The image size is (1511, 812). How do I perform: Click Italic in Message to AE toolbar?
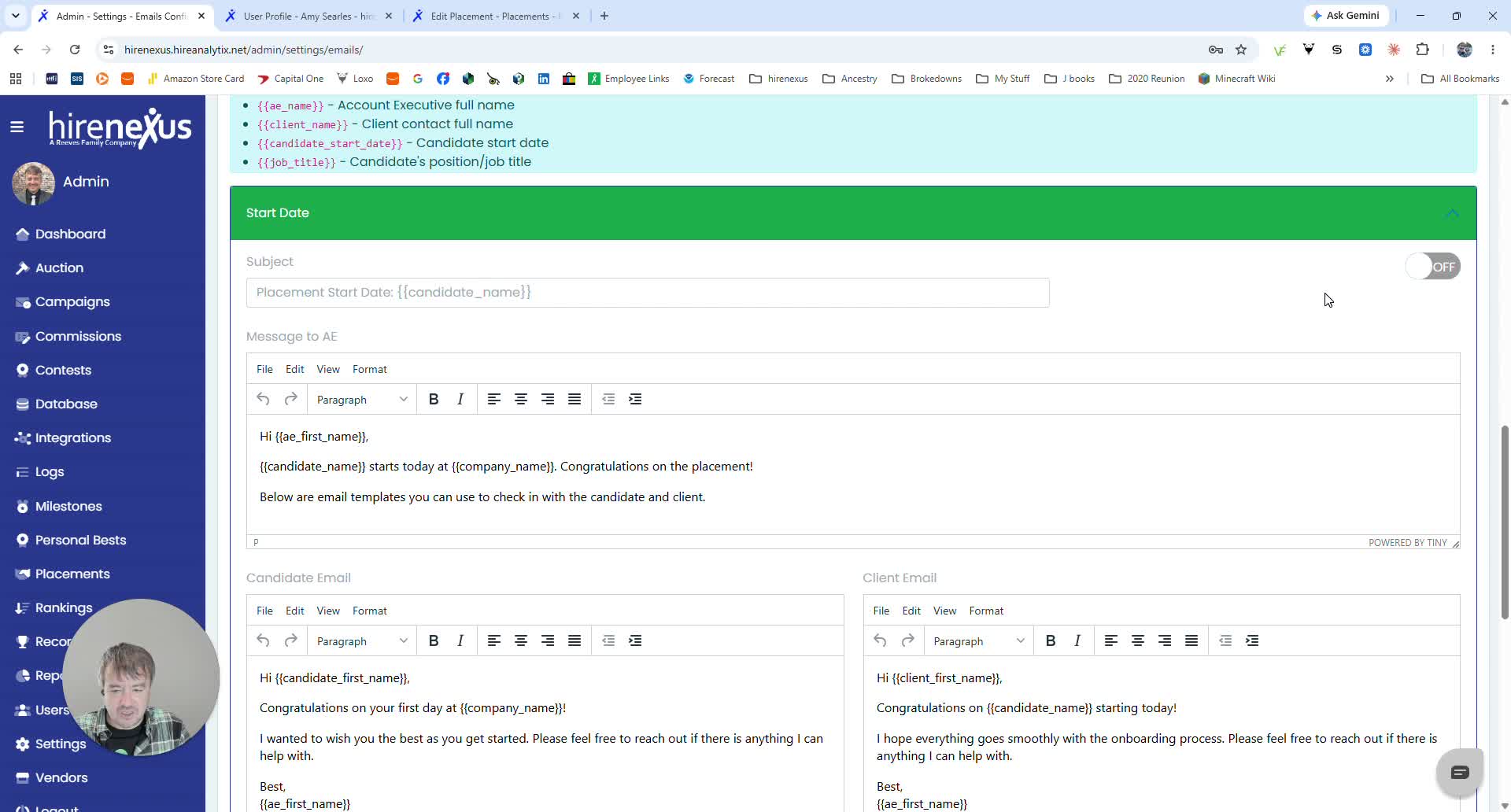[460, 400]
